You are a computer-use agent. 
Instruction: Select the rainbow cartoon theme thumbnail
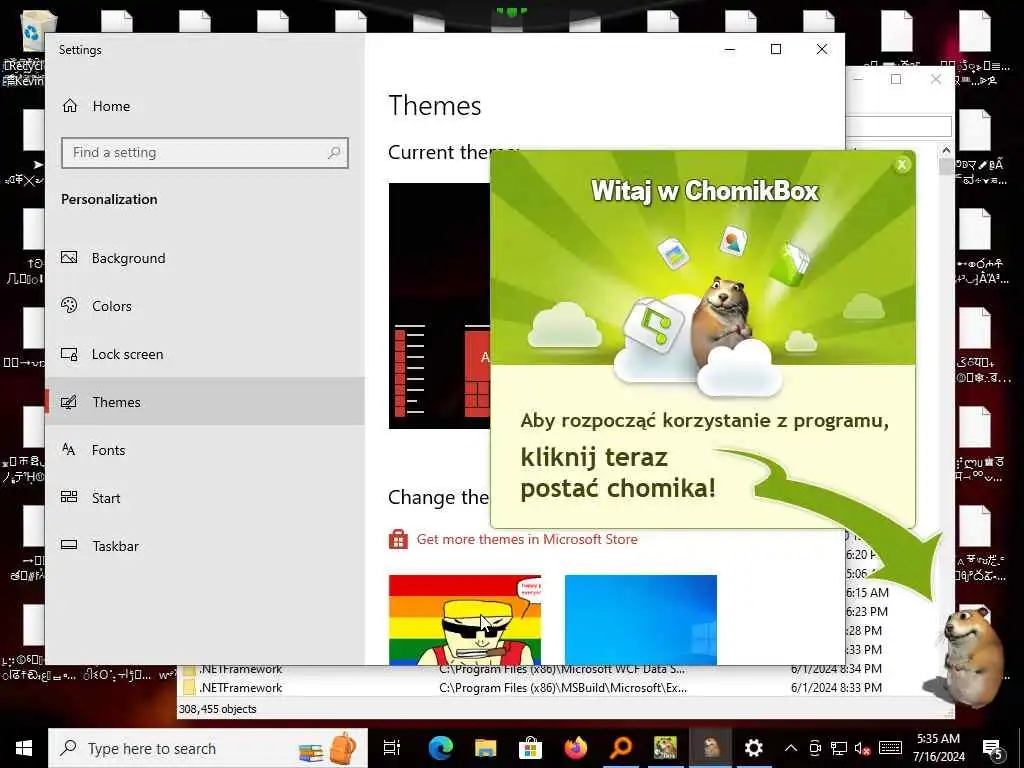[464, 620]
